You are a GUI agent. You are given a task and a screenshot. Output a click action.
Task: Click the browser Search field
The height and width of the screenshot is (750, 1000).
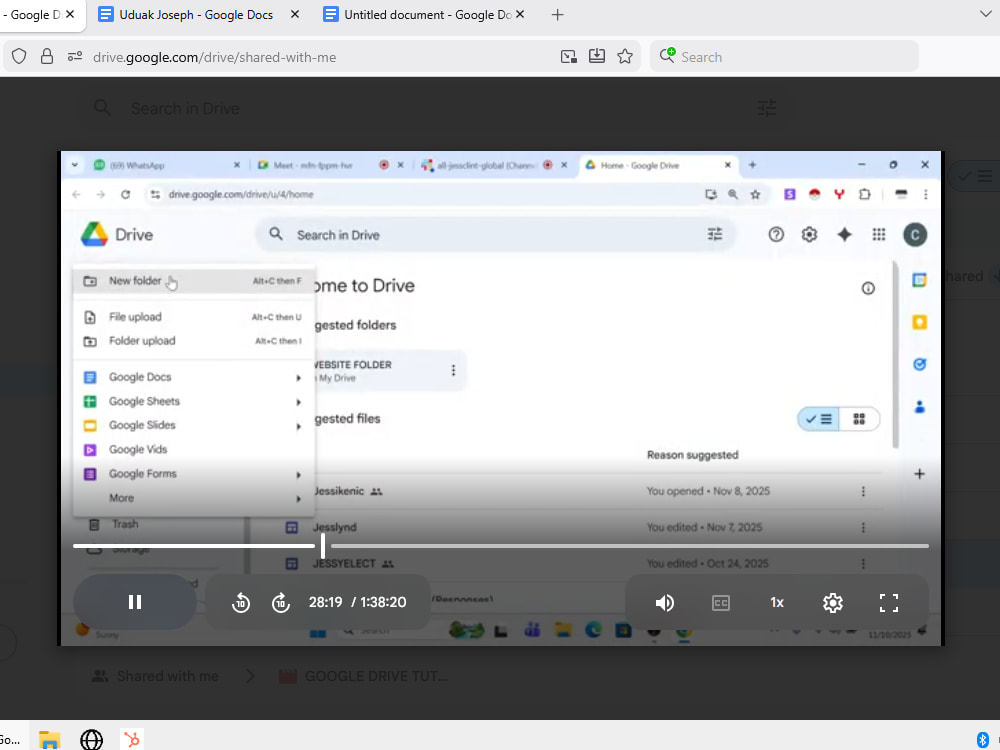pos(784,57)
